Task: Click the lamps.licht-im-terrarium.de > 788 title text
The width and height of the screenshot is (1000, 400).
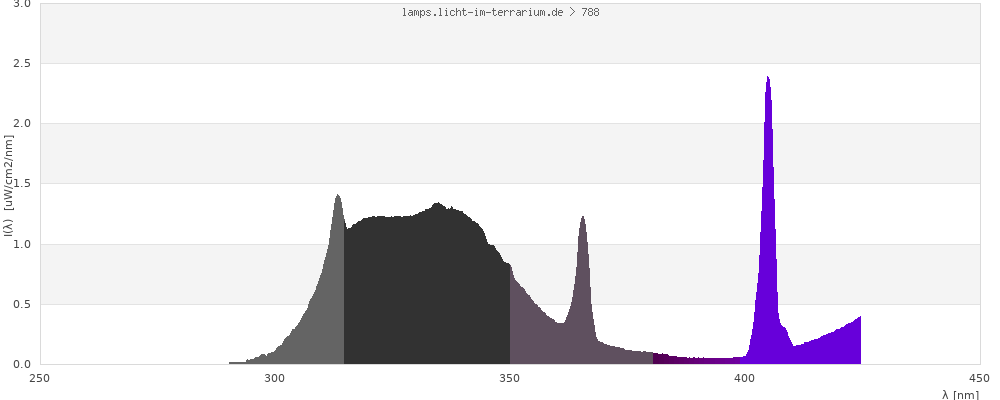Action: (500, 13)
